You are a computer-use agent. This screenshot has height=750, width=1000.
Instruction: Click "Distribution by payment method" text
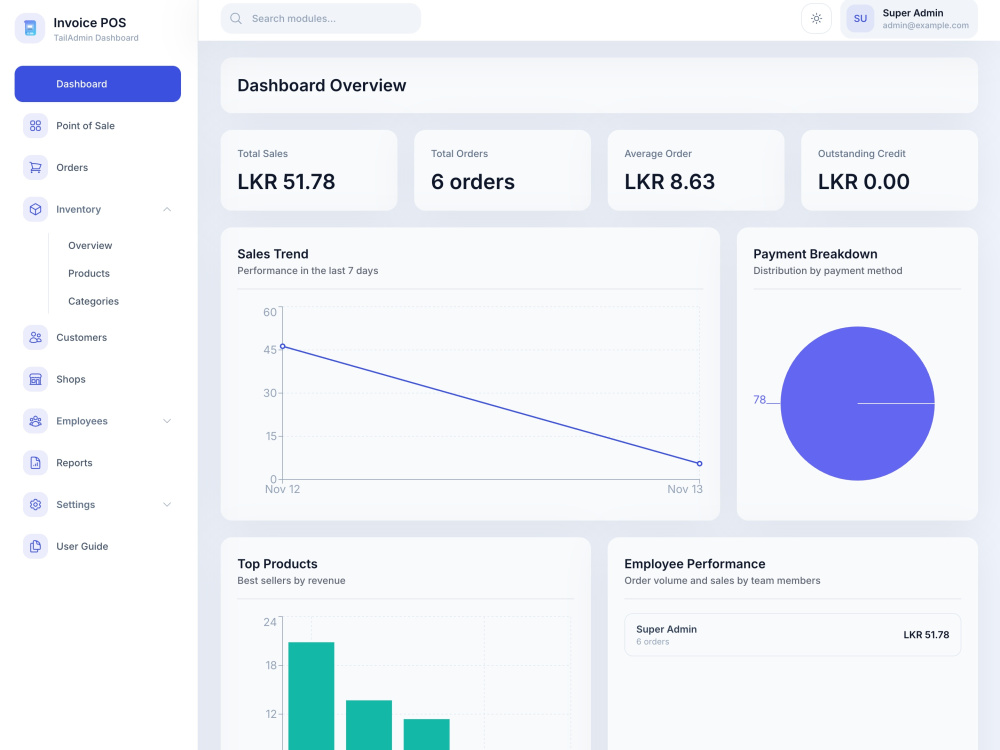click(827, 271)
